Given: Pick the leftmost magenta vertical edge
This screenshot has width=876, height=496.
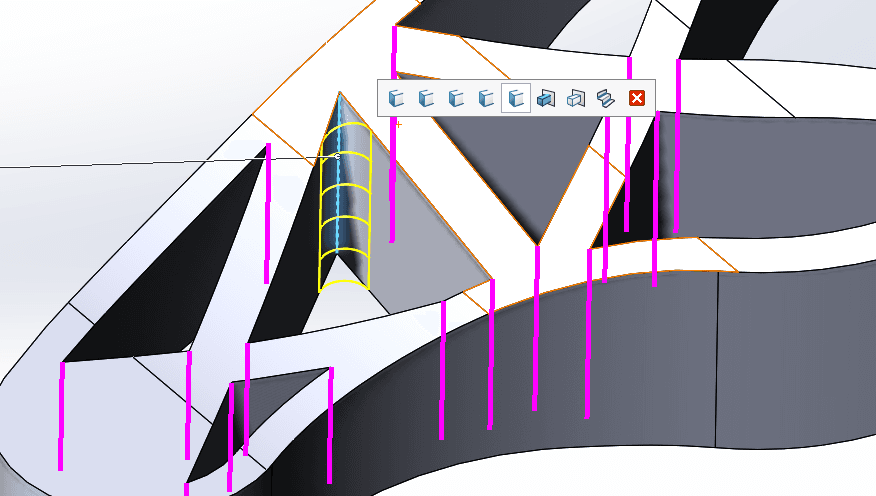Looking at the screenshot, I should coord(61,415).
